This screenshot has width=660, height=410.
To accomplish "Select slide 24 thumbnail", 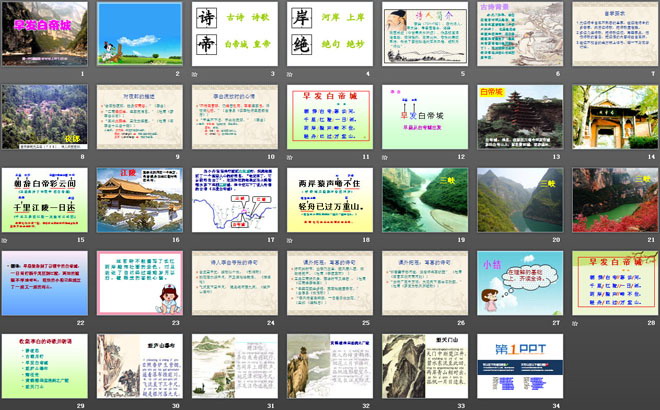I will [235, 283].
